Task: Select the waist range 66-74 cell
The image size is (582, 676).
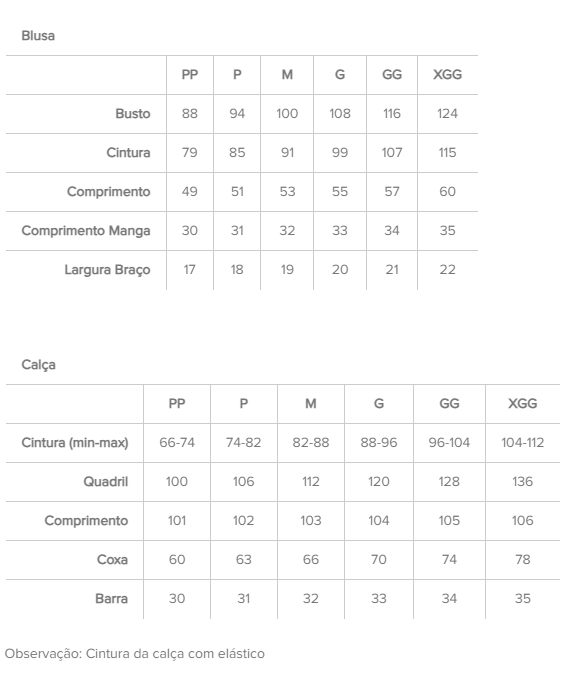Action: click(x=177, y=443)
